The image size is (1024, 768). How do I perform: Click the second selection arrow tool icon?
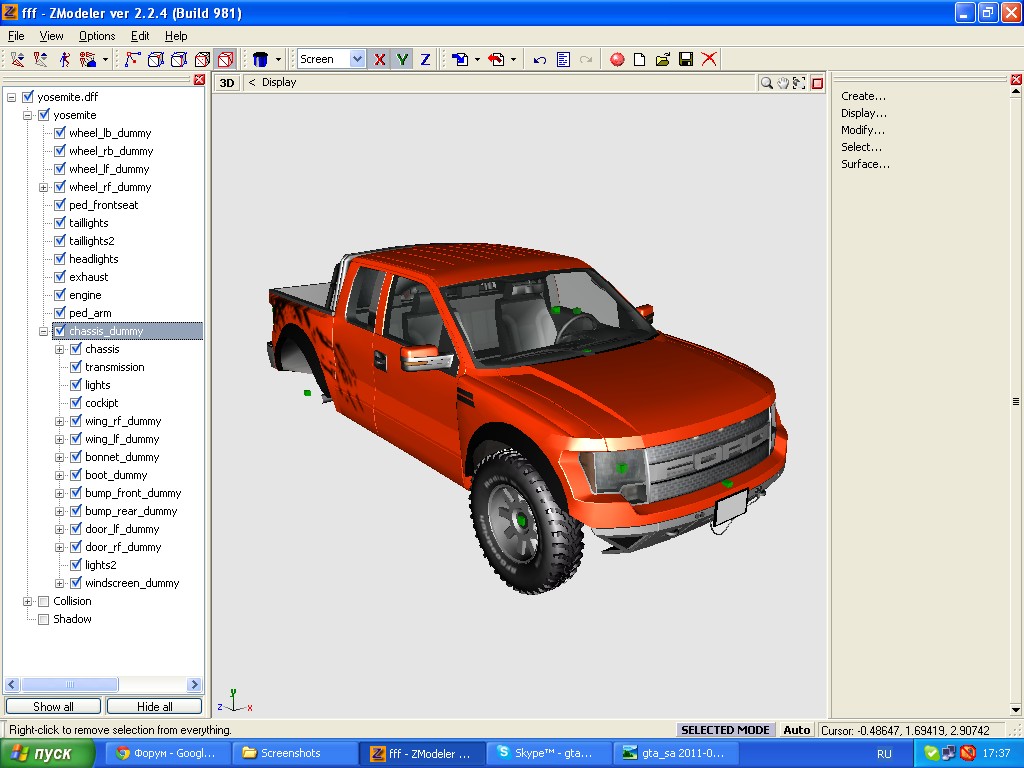tap(40, 59)
